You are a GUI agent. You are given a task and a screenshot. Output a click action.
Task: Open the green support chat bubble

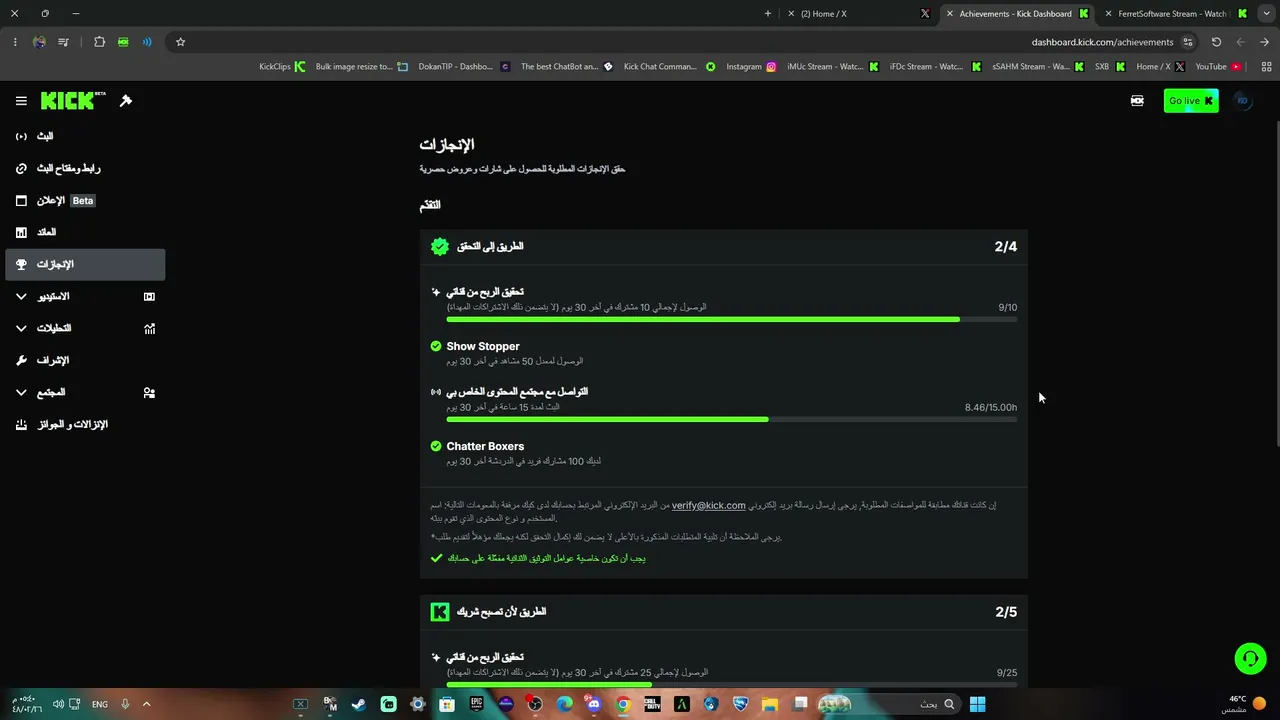(x=1250, y=659)
